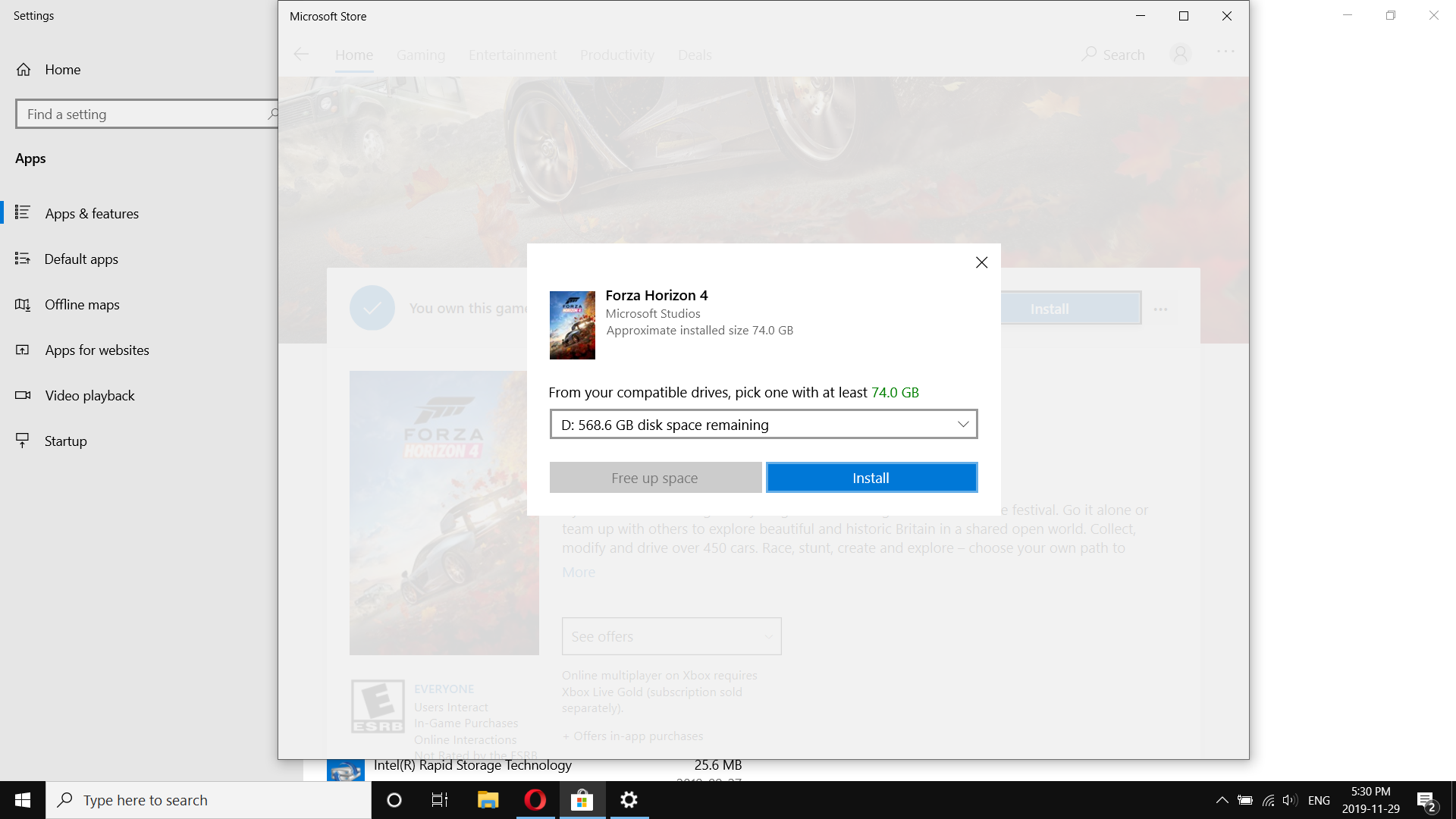Click the search magnifier in Find a setting
The height and width of the screenshot is (819, 1456).
coord(272,114)
